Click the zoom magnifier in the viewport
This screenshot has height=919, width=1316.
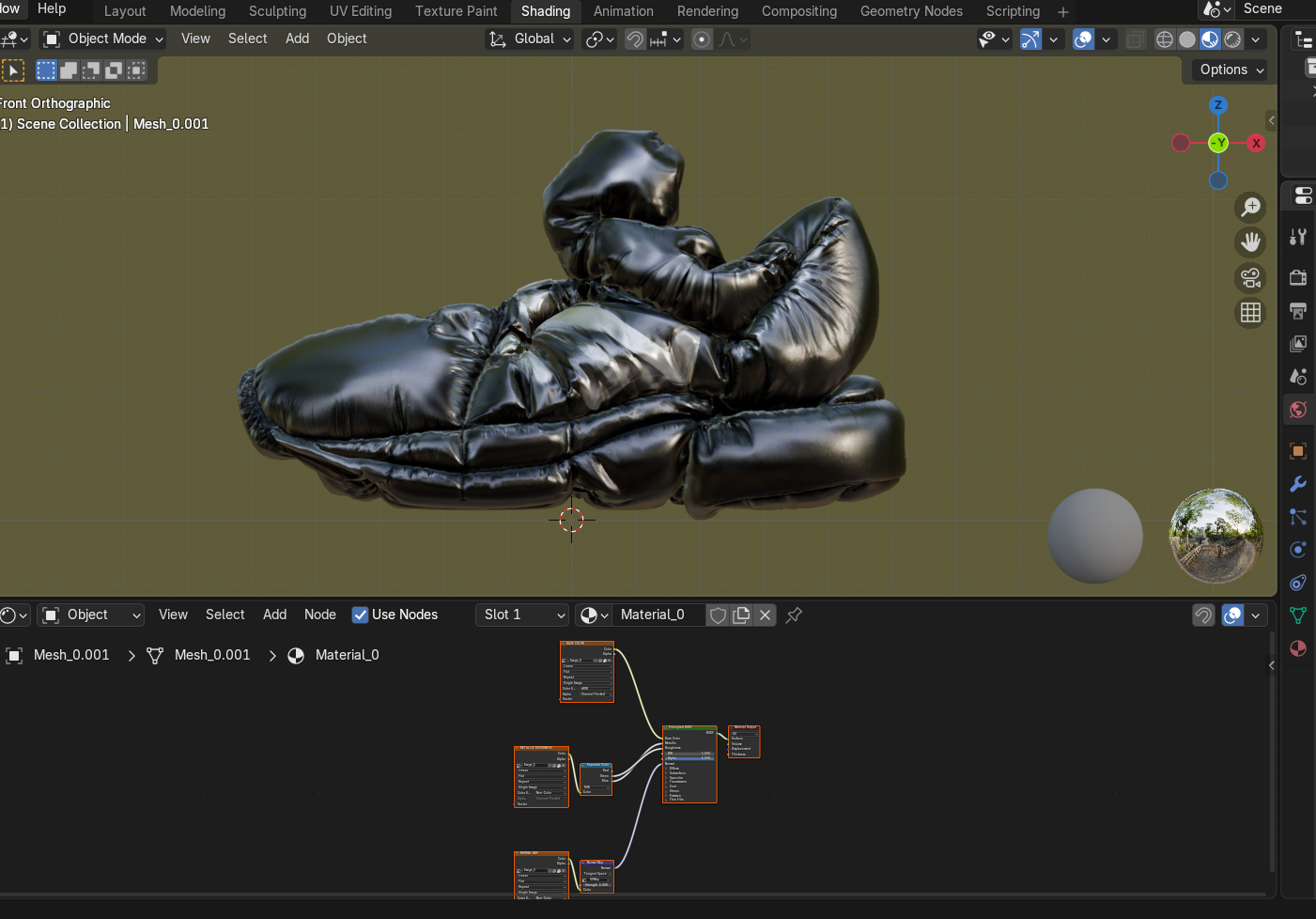(x=1250, y=207)
